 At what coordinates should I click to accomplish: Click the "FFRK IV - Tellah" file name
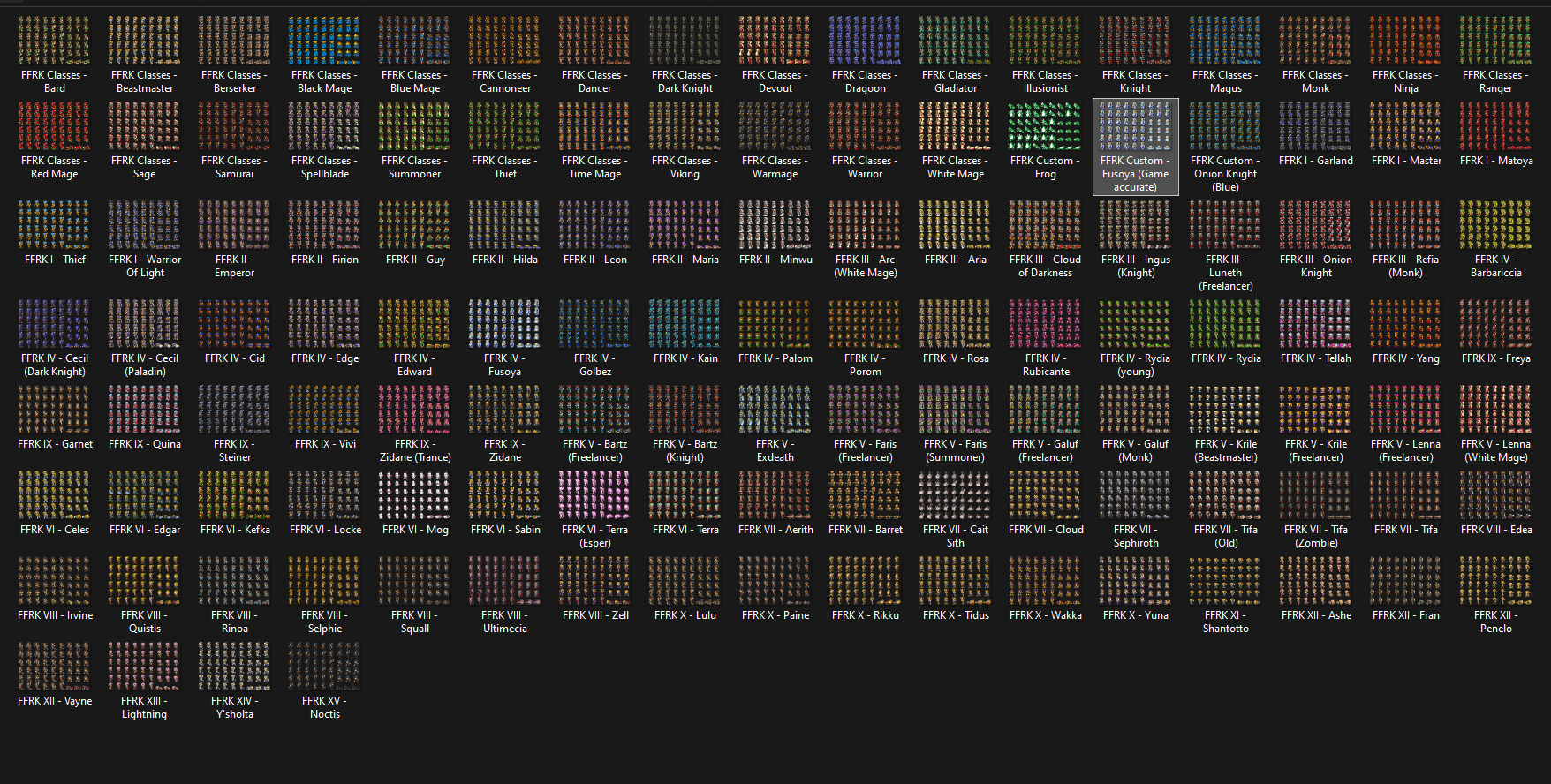point(1316,358)
